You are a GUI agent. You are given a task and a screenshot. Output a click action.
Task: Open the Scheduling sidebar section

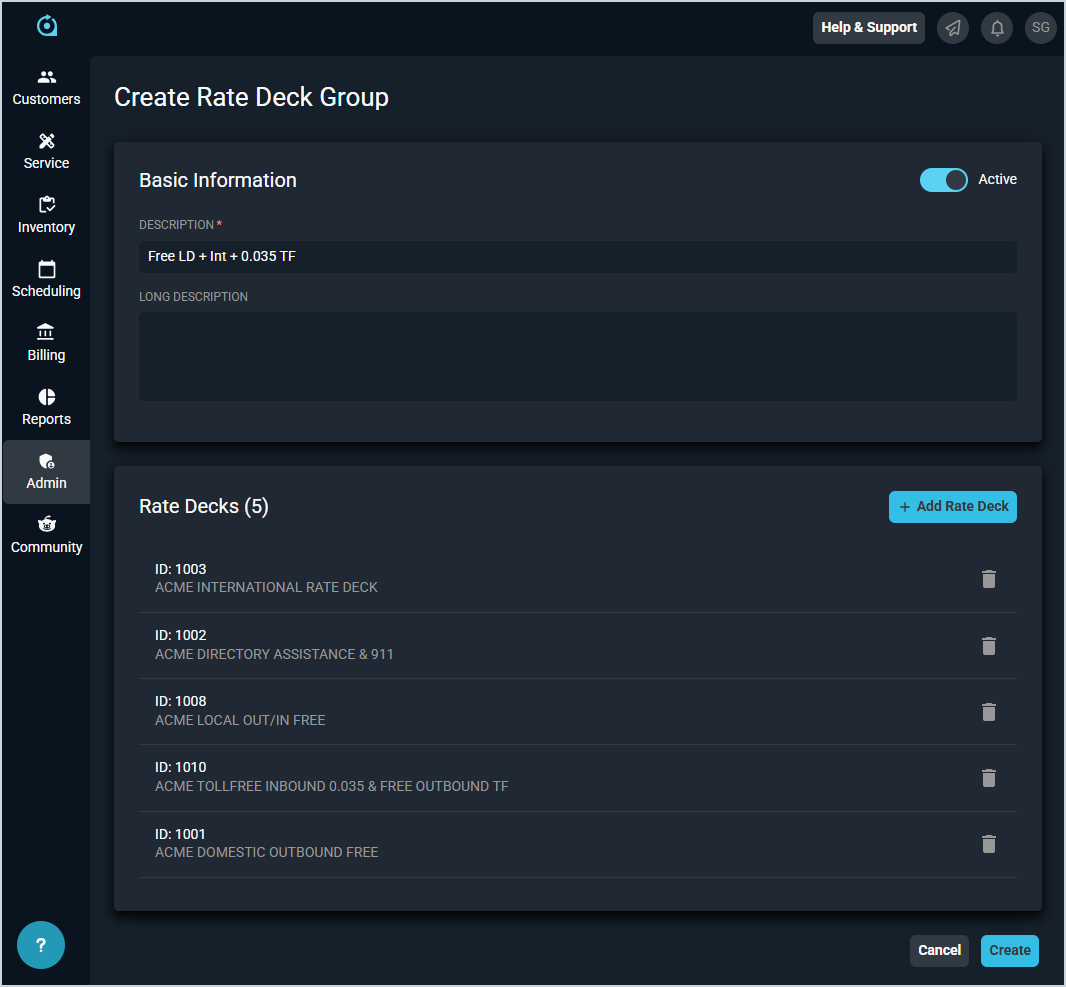tap(46, 280)
